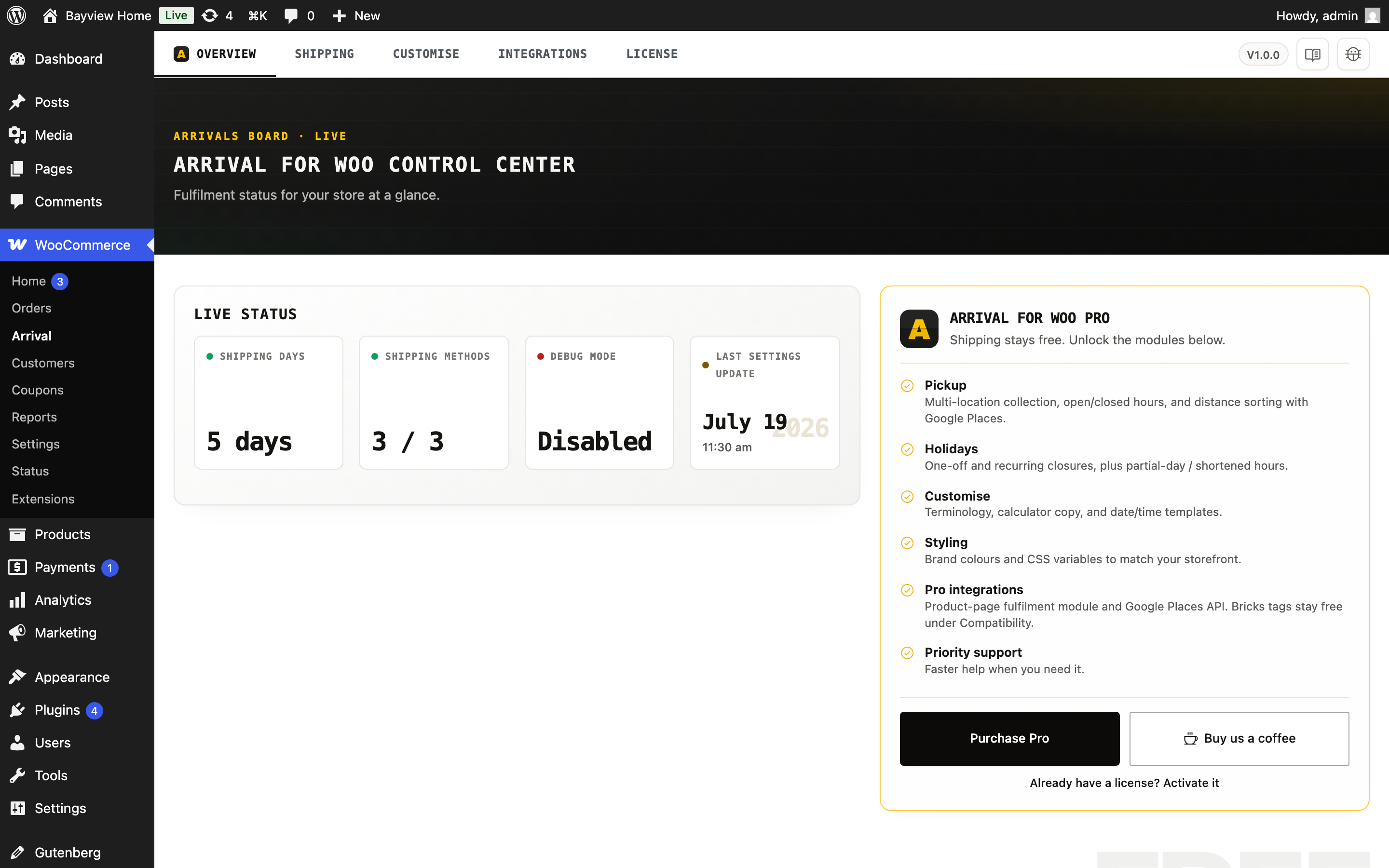
Task: Click the Home badge showing 3
Action: (60, 282)
